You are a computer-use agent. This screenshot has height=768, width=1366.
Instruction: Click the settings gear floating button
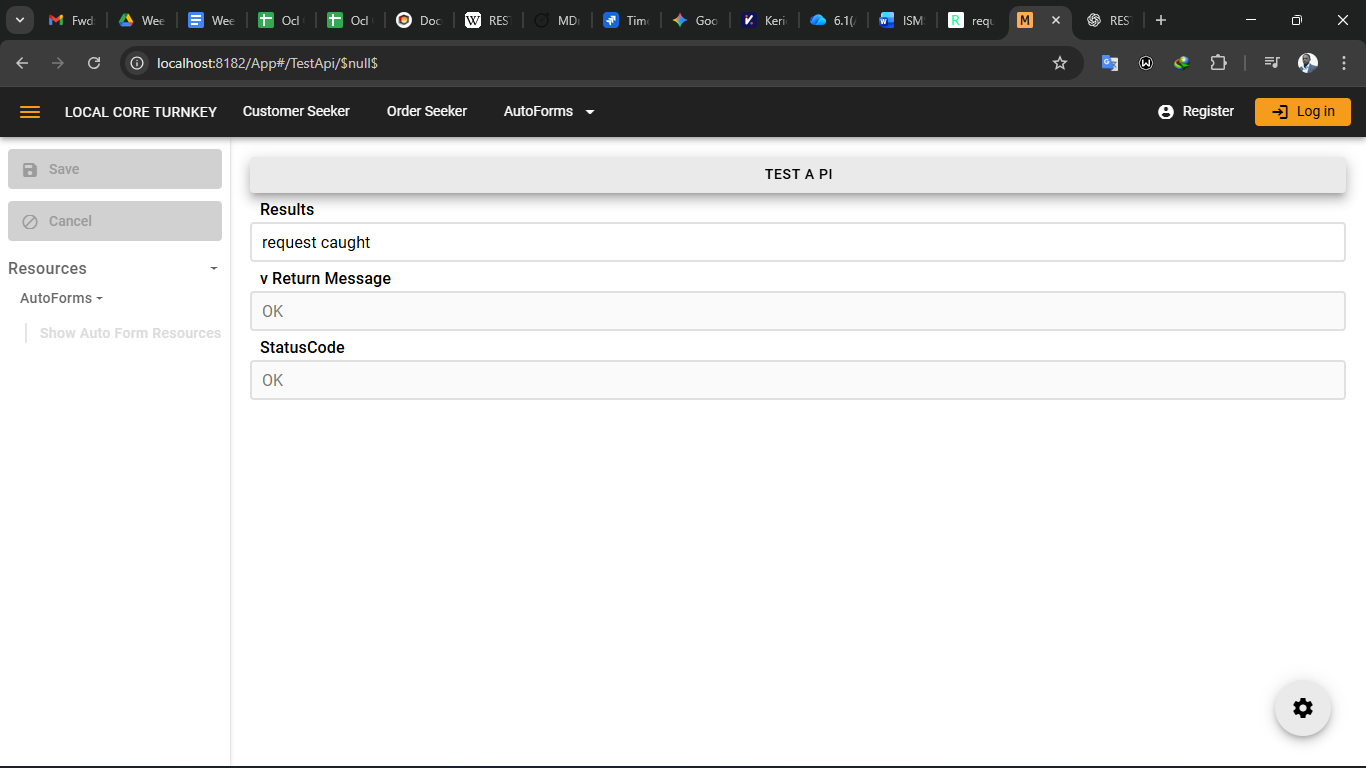[x=1302, y=708]
